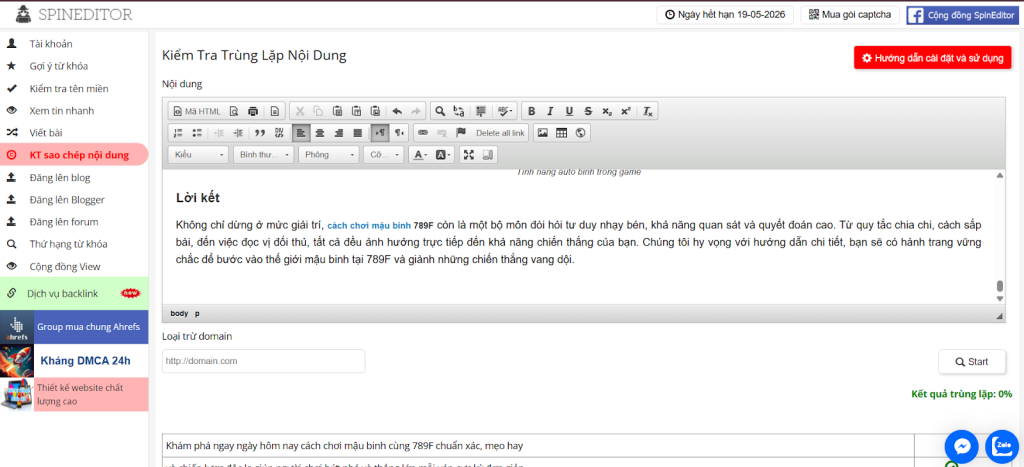Click Hướng dẫn cài đặt và sử dụng button
Viewport: 1024px width, 467px height.
(932, 58)
